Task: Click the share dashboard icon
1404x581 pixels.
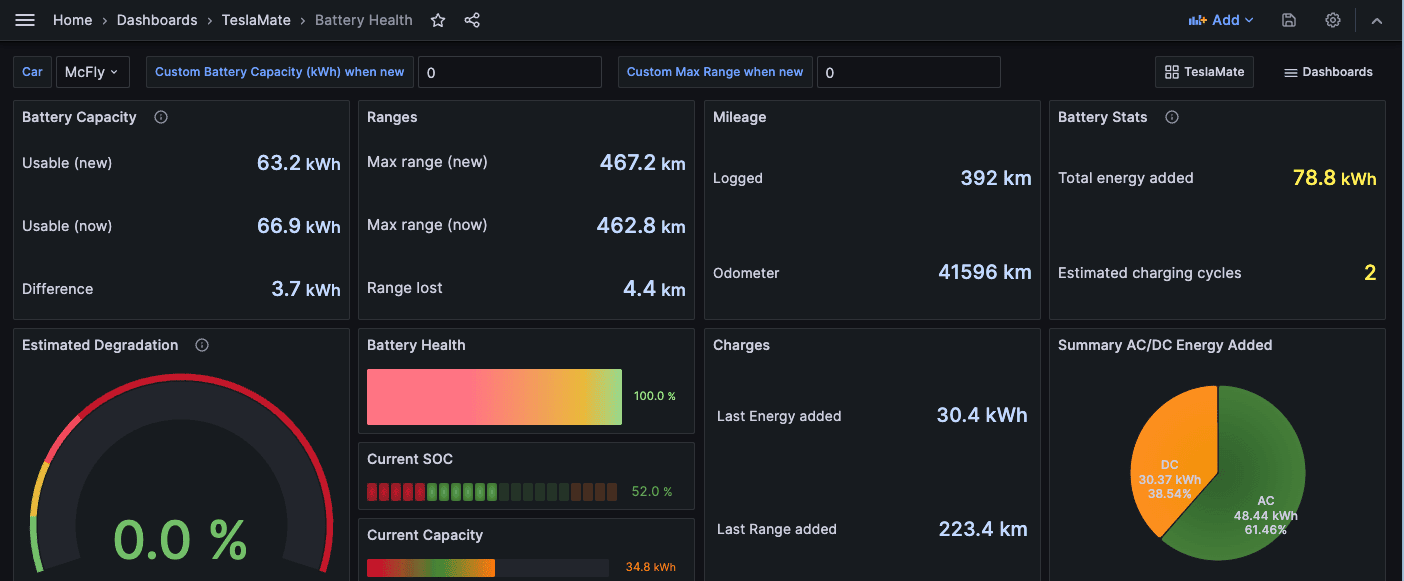Action: 472,20
